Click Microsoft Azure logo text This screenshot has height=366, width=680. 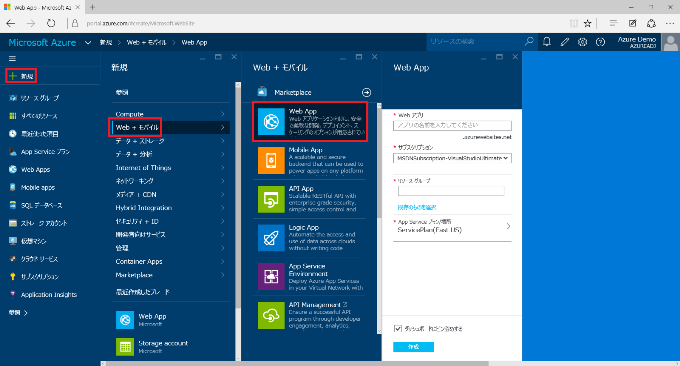coord(42,42)
